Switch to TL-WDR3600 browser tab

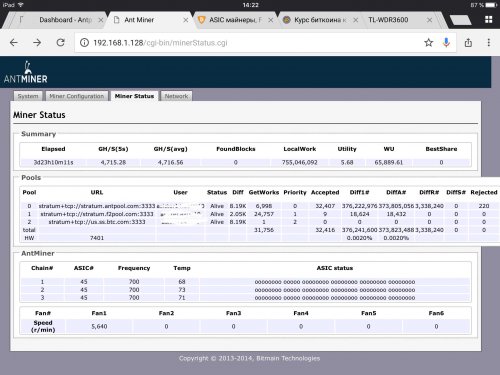click(388, 20)
